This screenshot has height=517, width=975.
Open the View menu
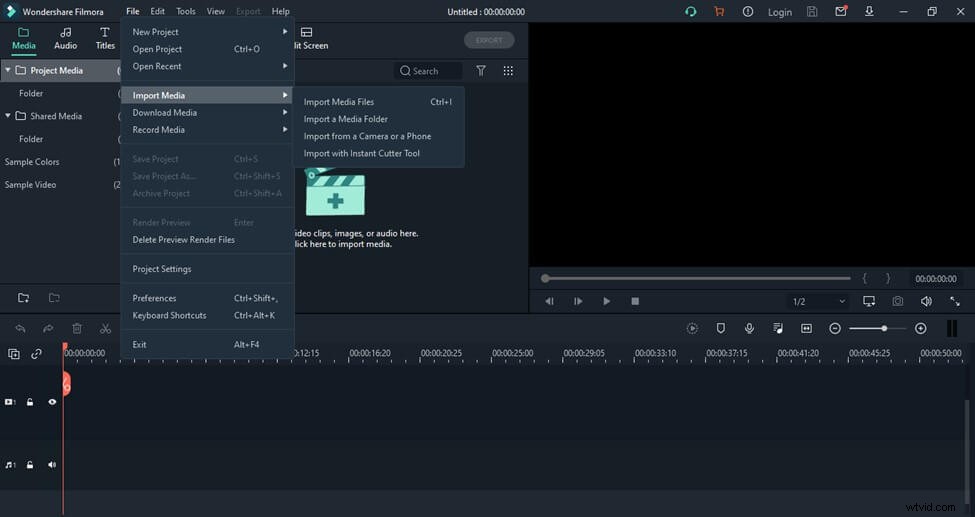pos(216,11)
